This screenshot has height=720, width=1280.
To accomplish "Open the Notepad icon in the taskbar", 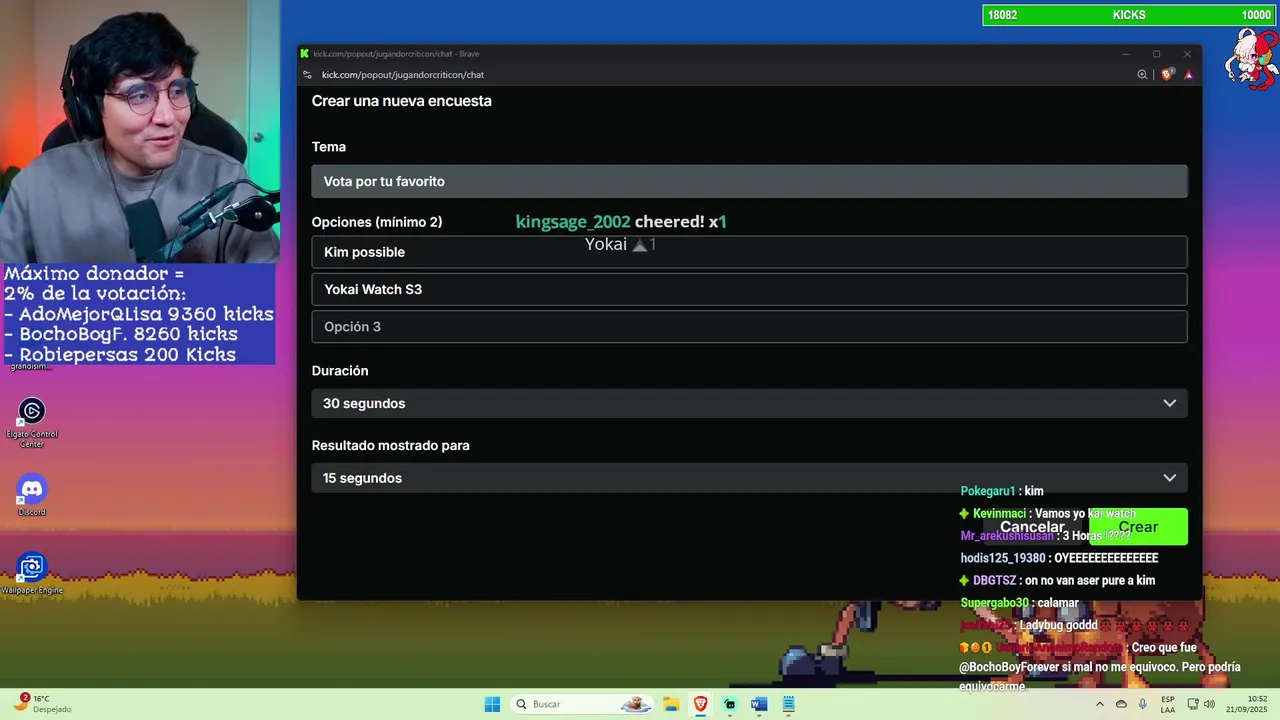I will tap(788, 704).
